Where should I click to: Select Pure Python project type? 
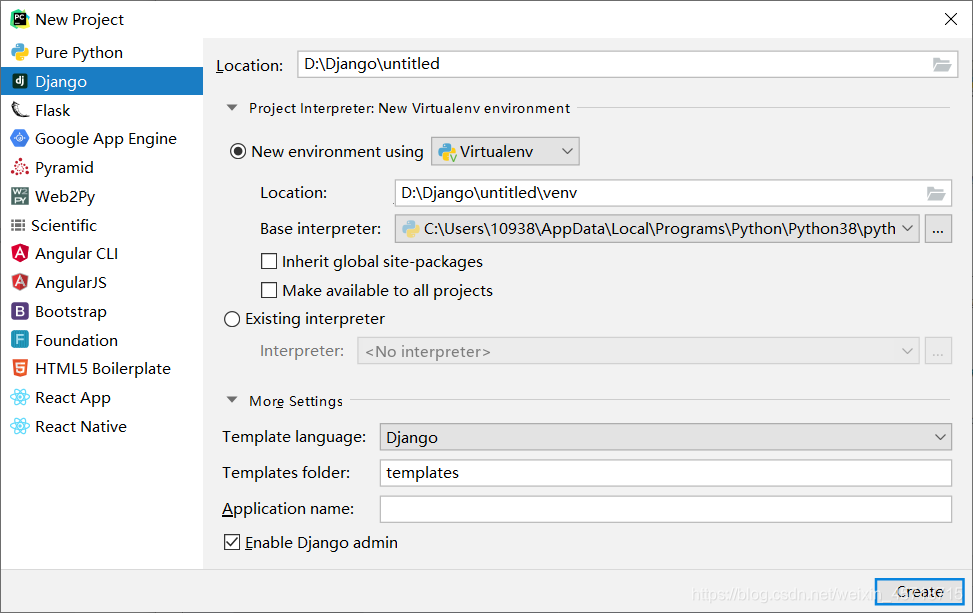(79, 53)
